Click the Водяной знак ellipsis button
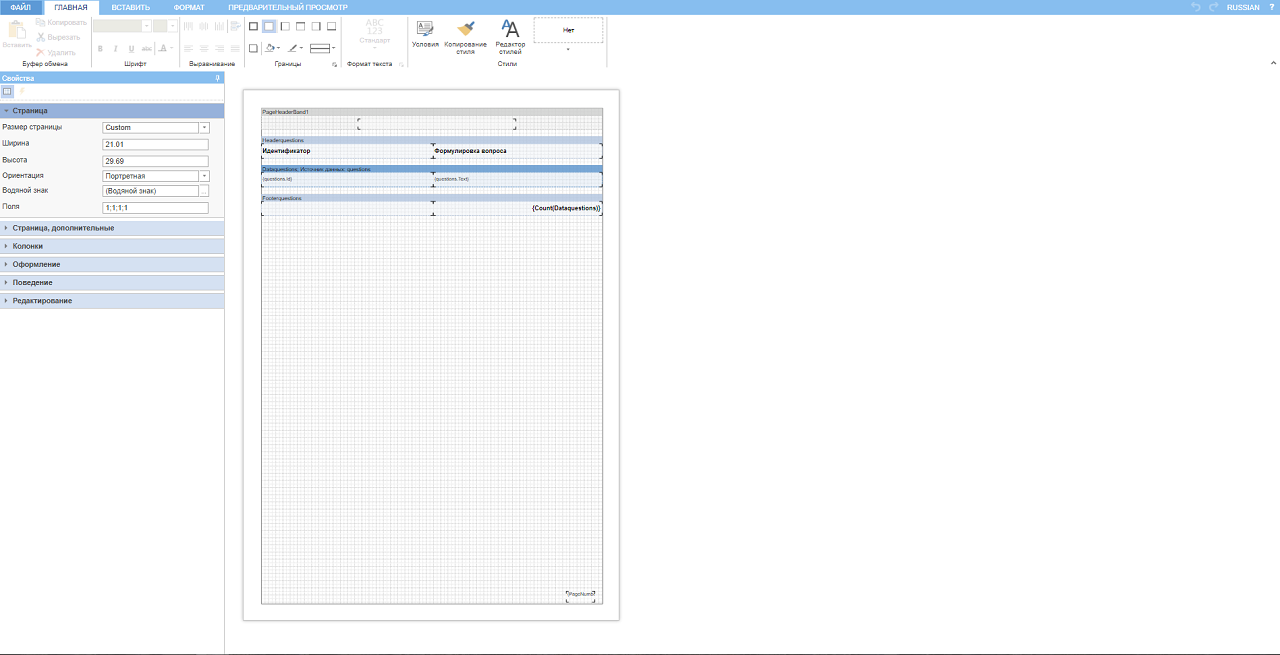 pos(204,191)
